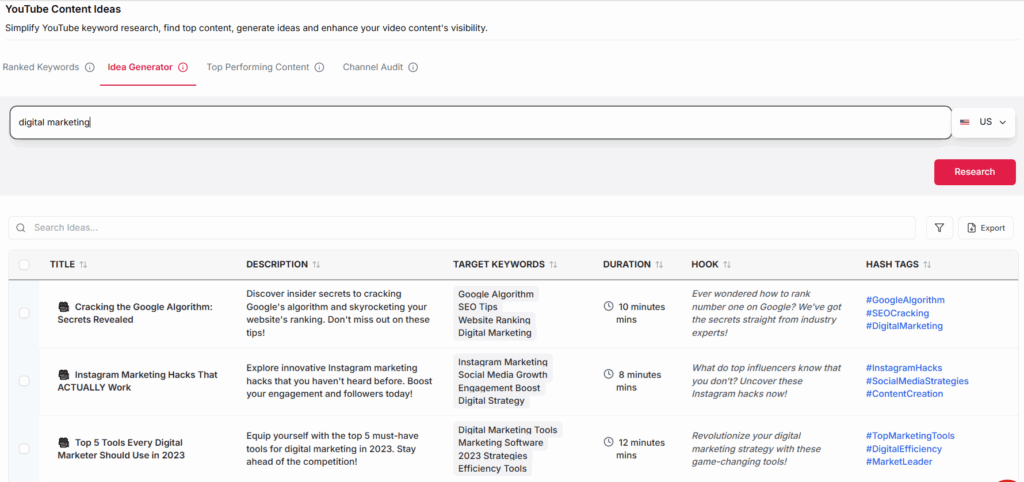The width and height of the screenshot is (1024, 482).
Task: Click title Cracking the Google Algorithm: Secrets Revealed
Action: (135, 313)
